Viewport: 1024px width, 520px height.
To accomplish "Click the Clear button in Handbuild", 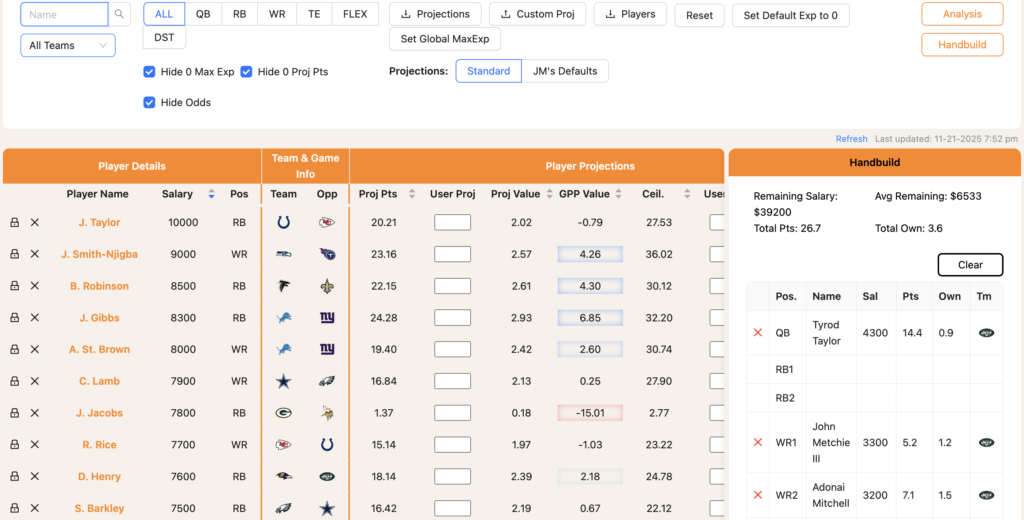I will [969, 265].
